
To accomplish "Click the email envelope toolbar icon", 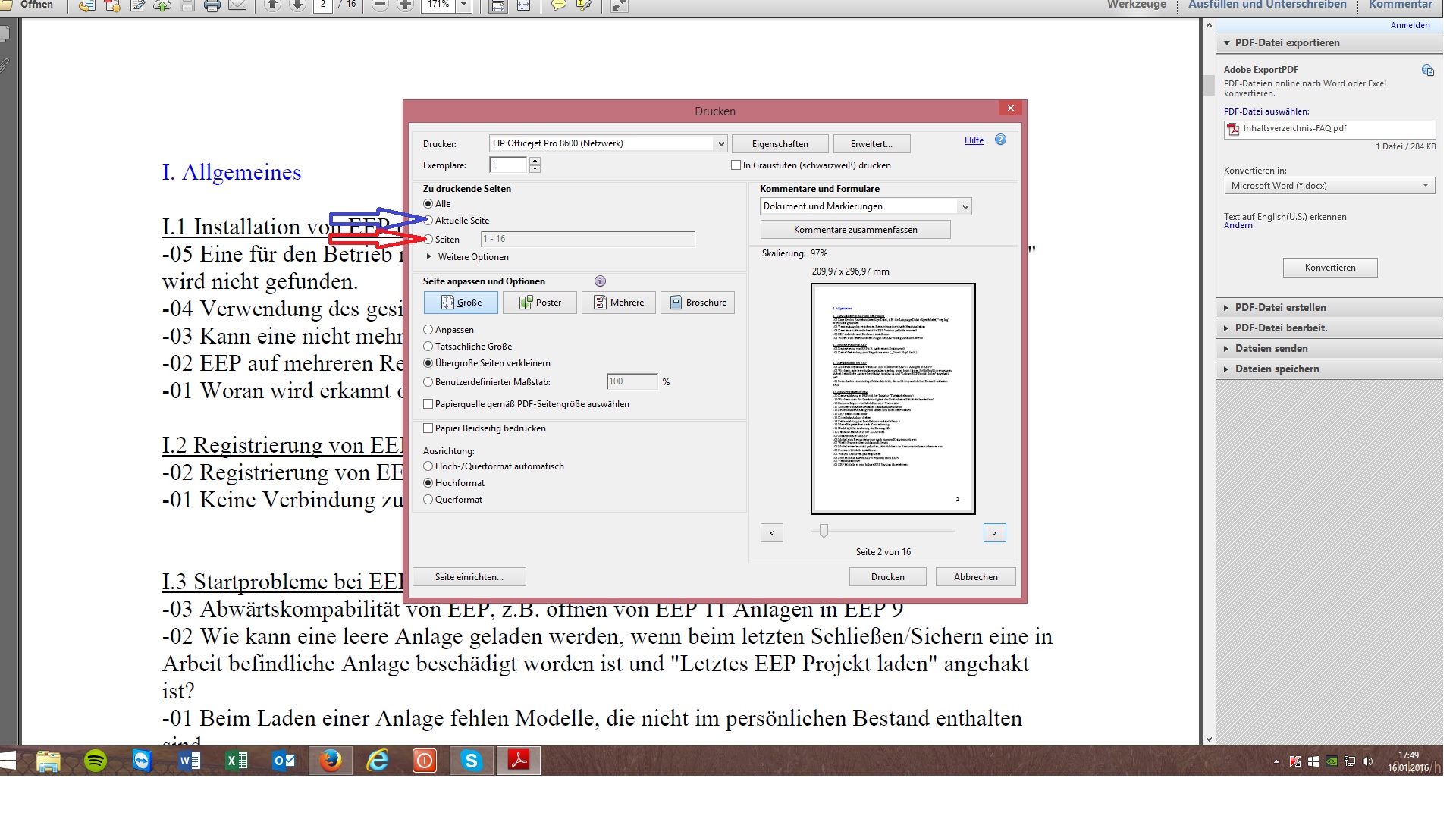I will click(x=237, y=5).
